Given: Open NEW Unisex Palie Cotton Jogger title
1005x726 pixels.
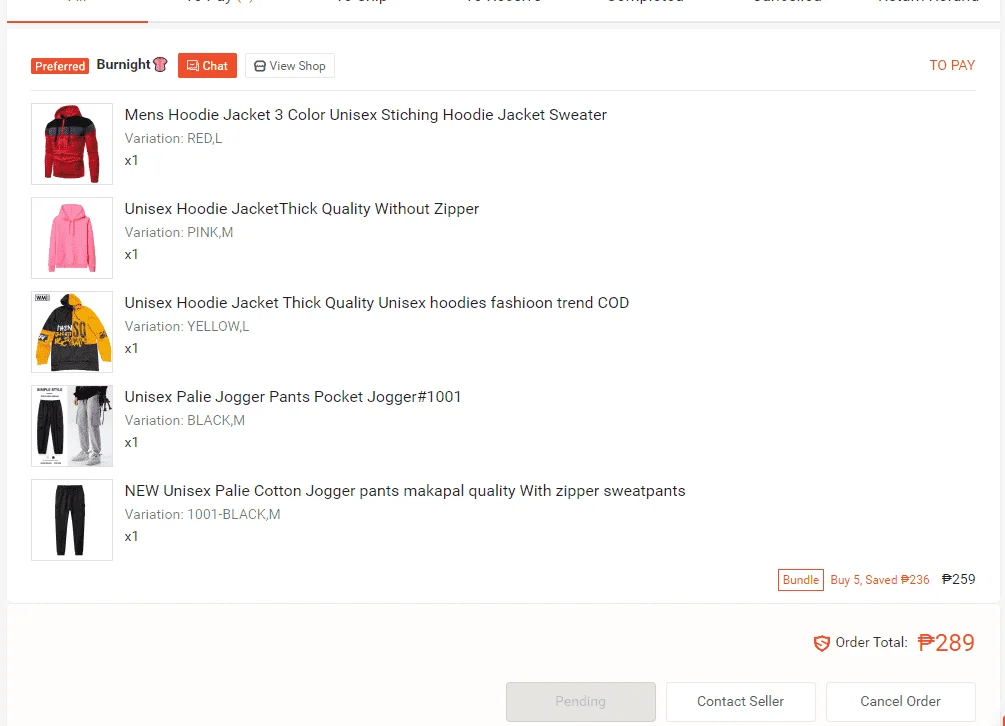Looking at the screenshot, I should 405,491.
